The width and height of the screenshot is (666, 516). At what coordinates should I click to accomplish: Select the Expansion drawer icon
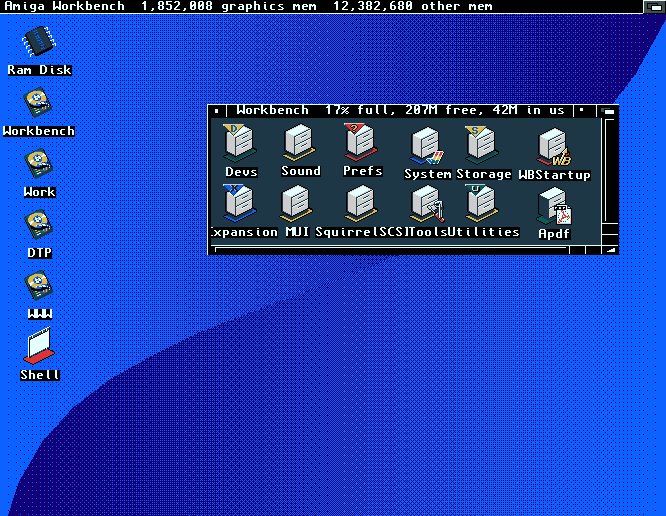coord(240,203)
